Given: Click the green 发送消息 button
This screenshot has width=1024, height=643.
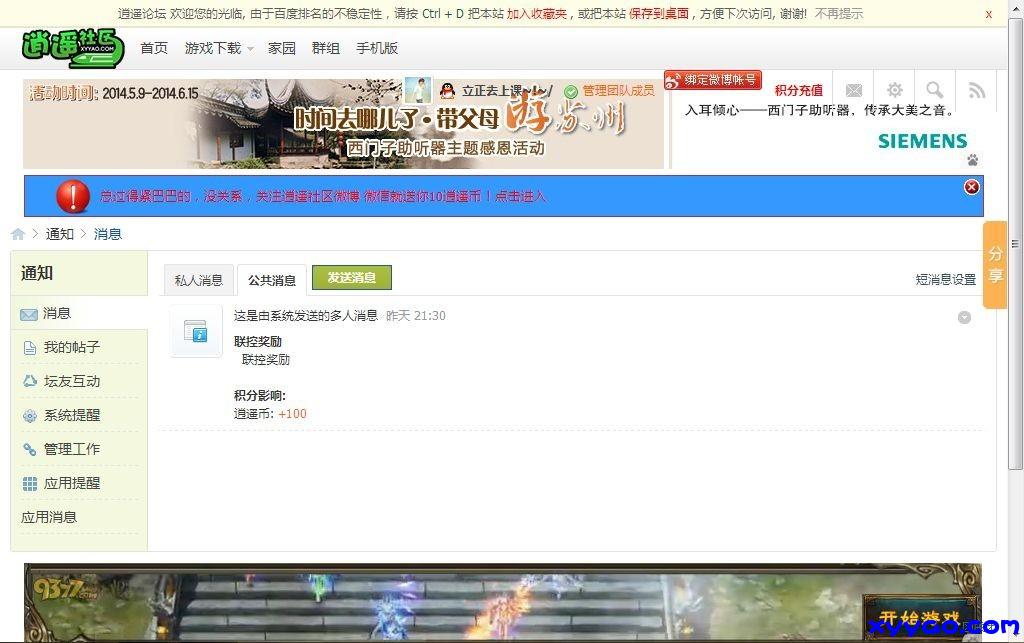Looking at the screenshot, I should point(351,278).
